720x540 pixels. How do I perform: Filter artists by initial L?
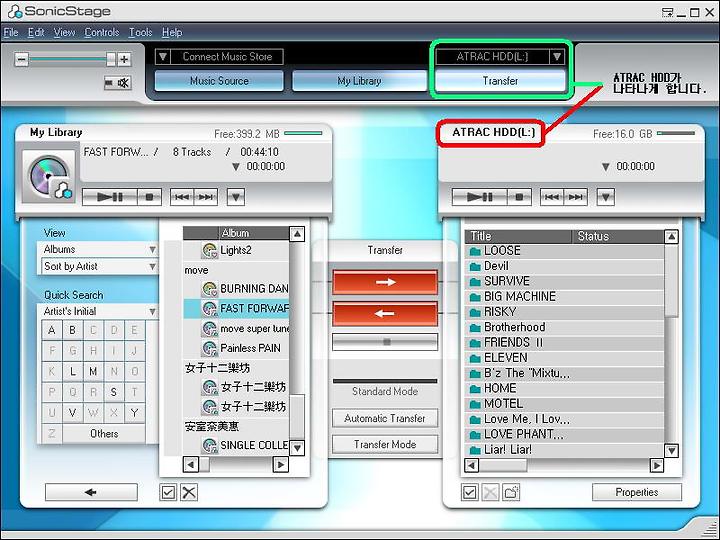[73, 371]
